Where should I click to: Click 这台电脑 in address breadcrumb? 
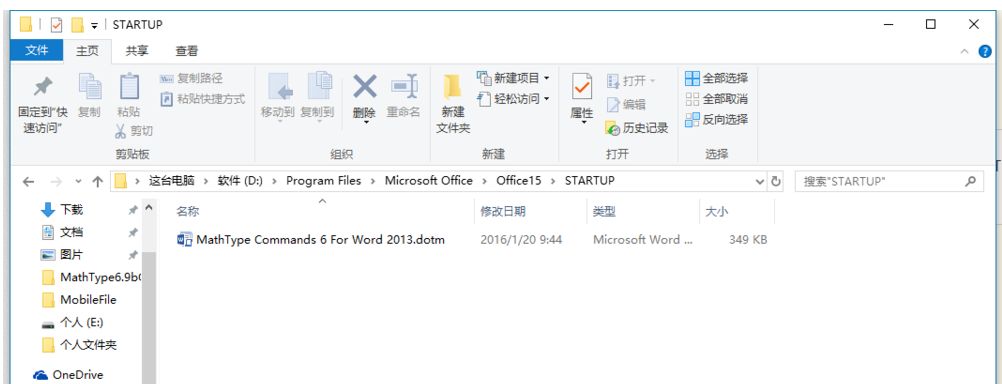[171, 181]
